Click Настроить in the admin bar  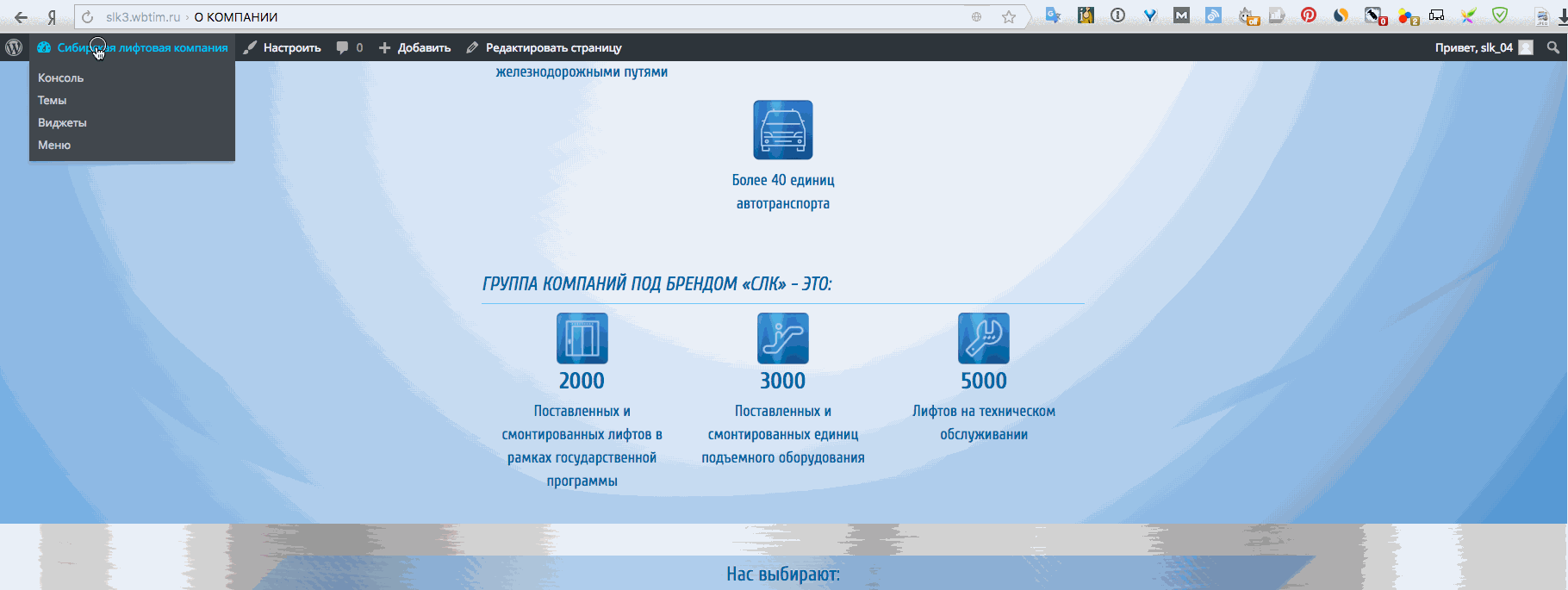click(282, 47)
